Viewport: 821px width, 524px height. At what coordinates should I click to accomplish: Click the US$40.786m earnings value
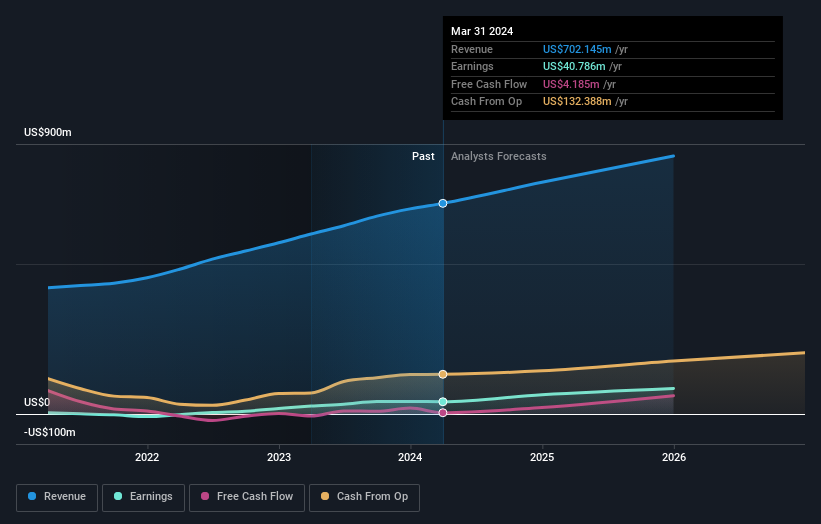tap(574, 66)
